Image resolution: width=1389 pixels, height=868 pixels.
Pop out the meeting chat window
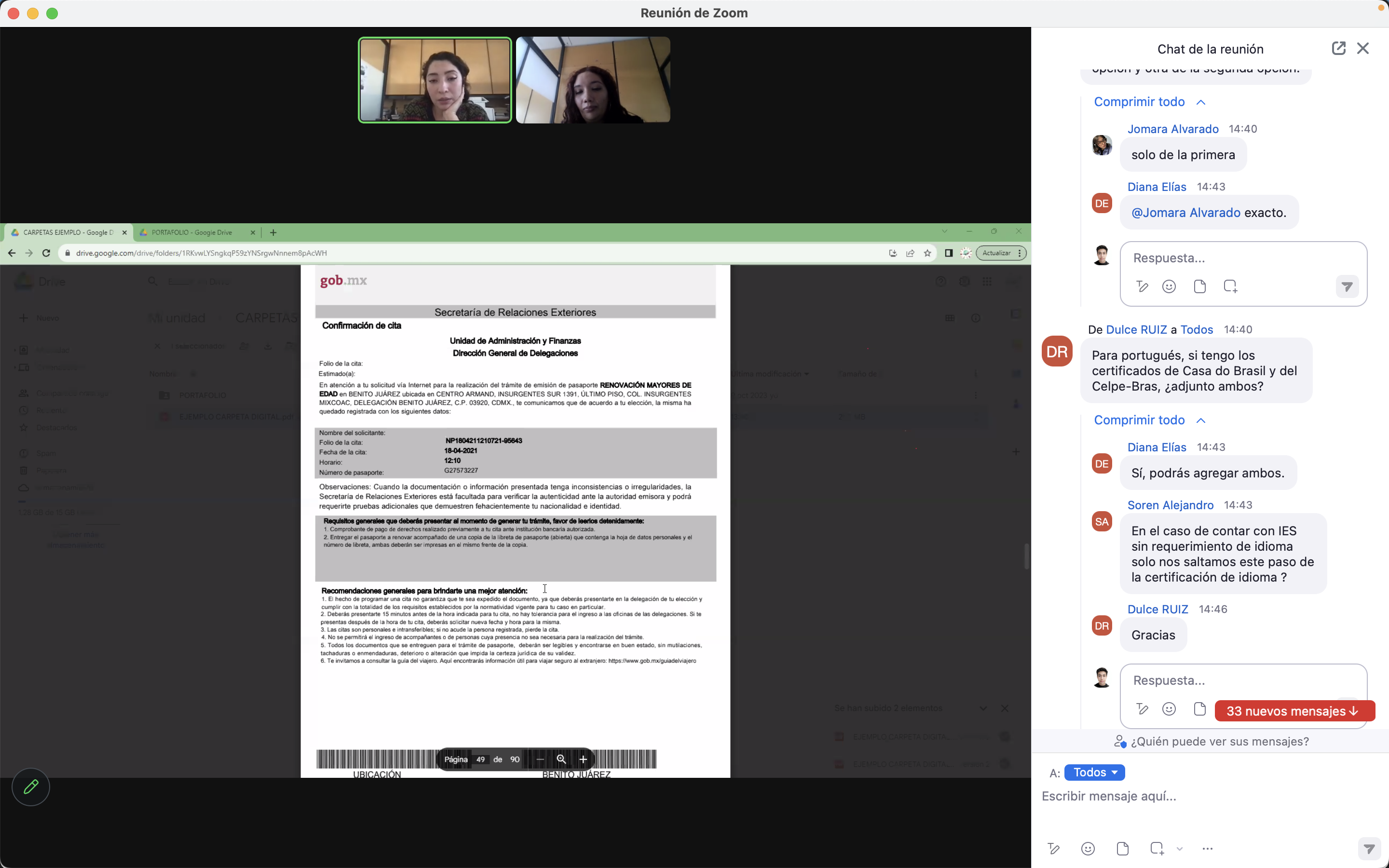point(1338,48)
